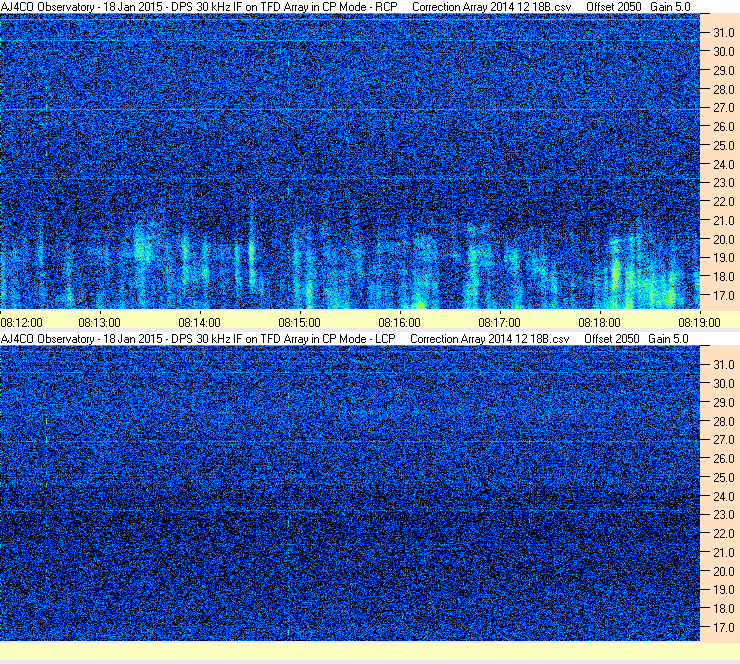Pick the 19.0 frequency label in LCP panel

pos(724,589)
